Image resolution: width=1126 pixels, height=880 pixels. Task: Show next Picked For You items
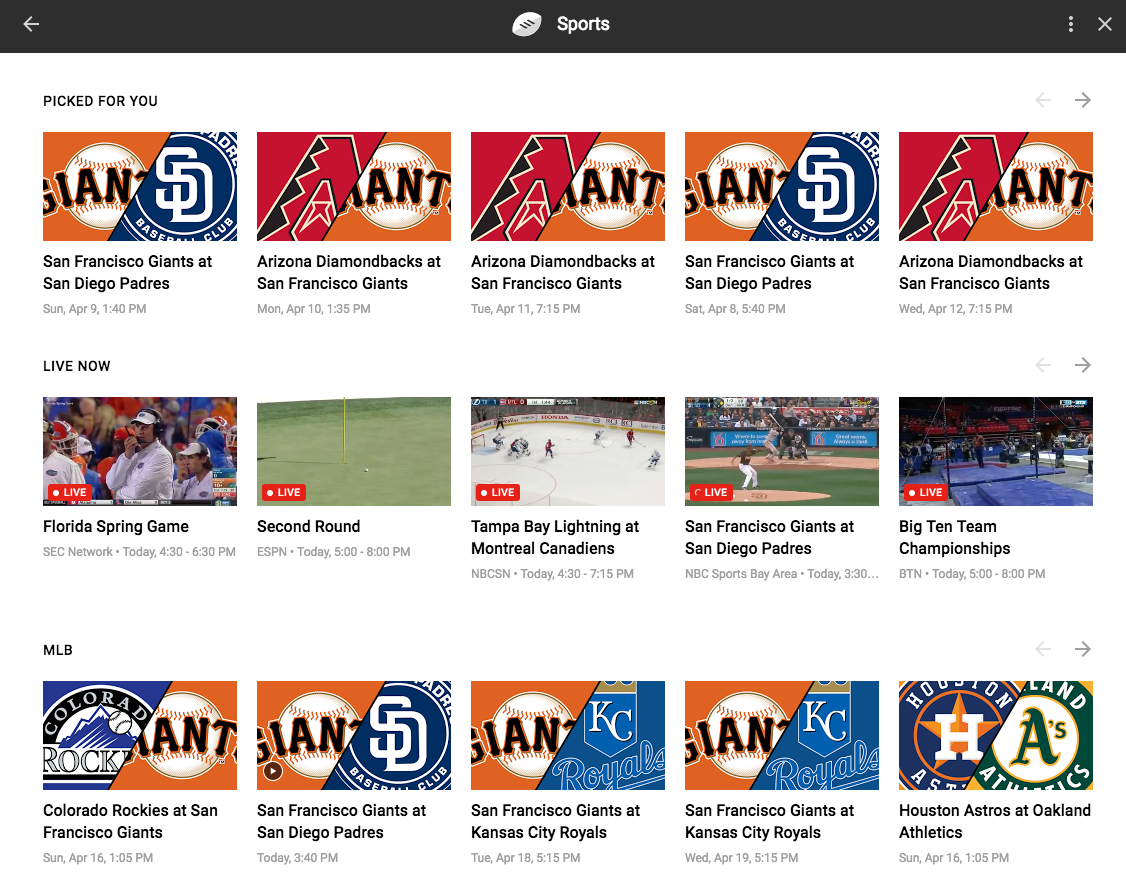(x=1083, y=100)
